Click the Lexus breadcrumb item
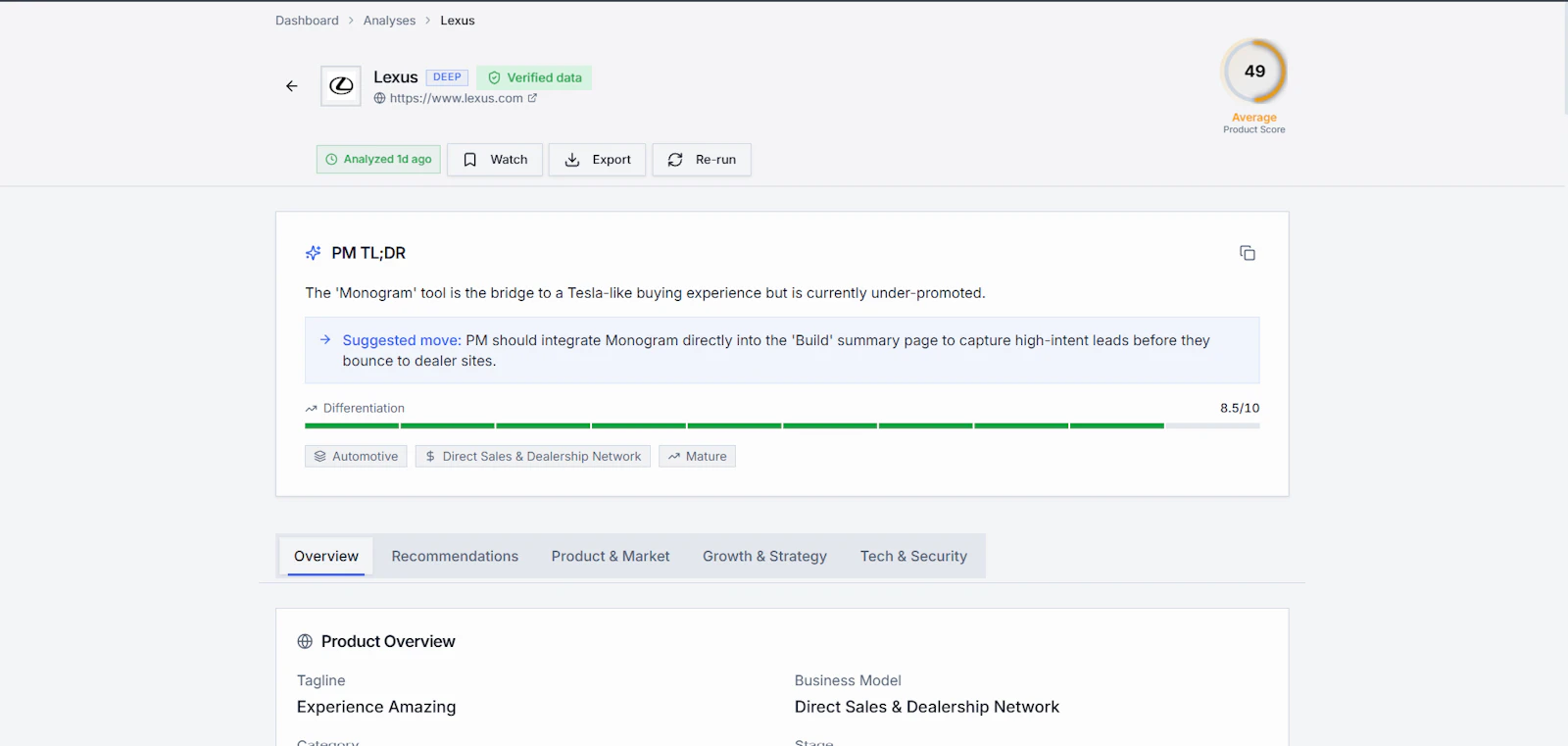The height and width of the screenshot is (746, 1568). pos(458,21)
